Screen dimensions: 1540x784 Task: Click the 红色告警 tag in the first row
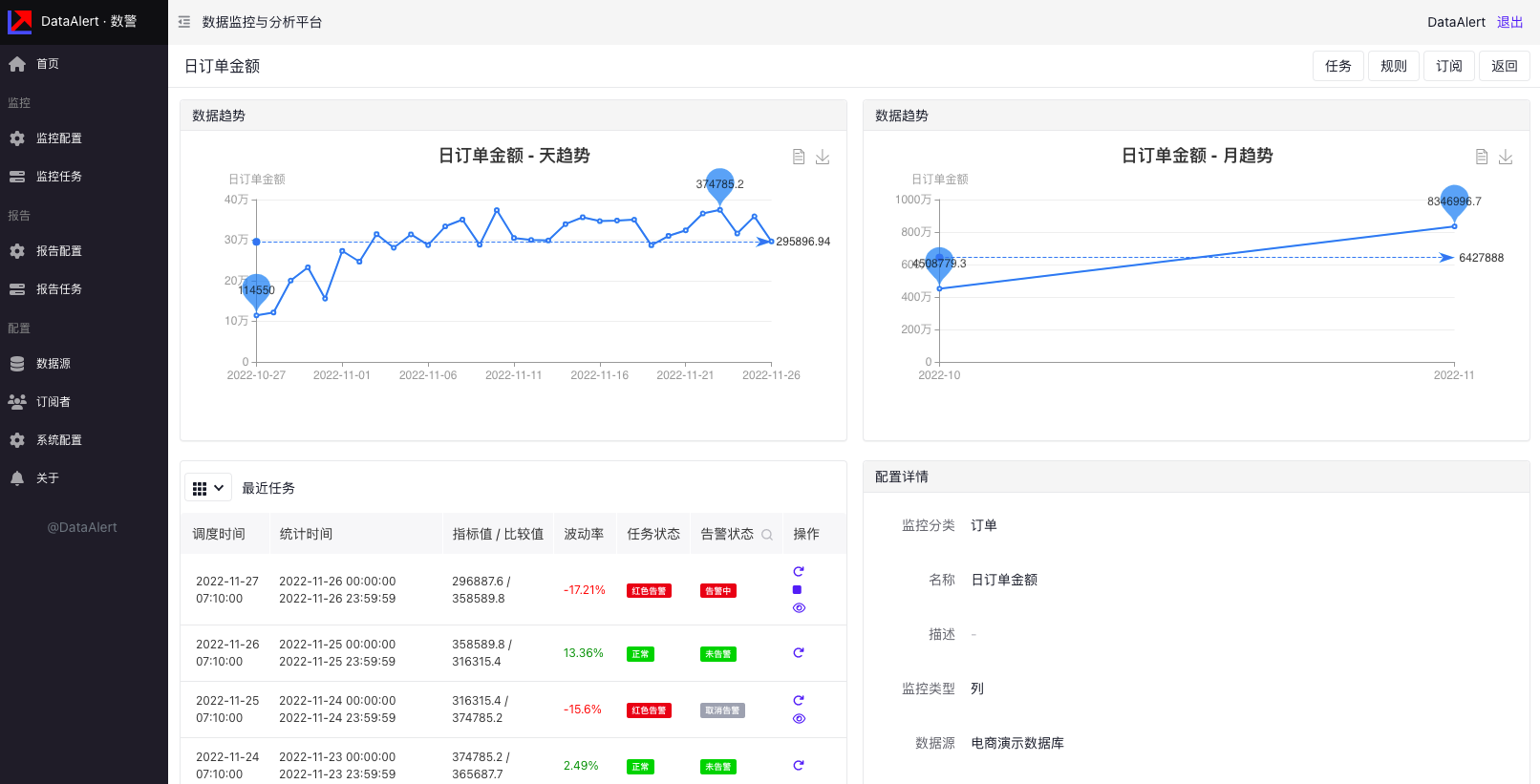649,591
